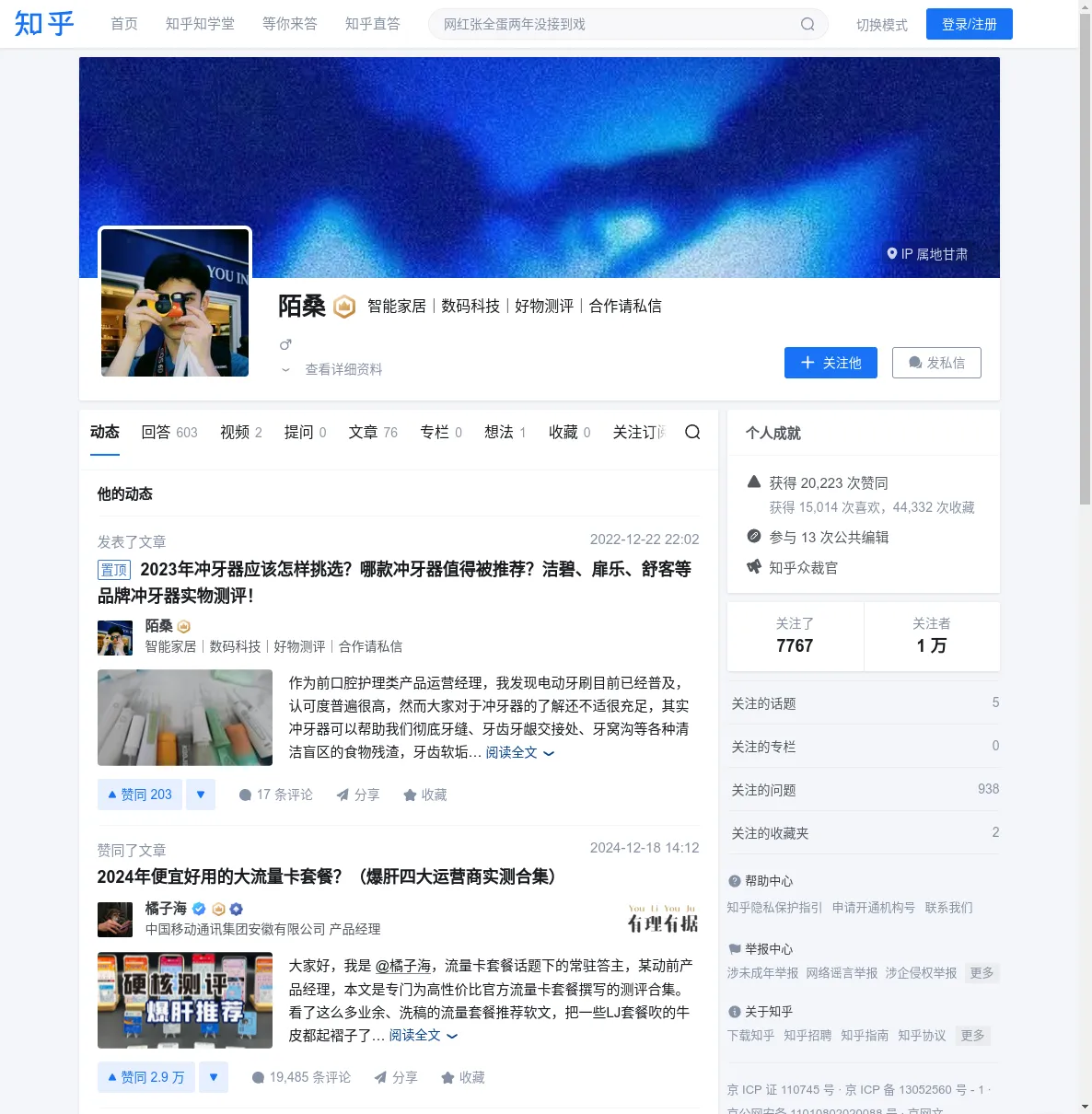The width and height of the screenshot is (1092, 1114).
Task: Send private message via 发私信
Action: [x=936, y=363]
